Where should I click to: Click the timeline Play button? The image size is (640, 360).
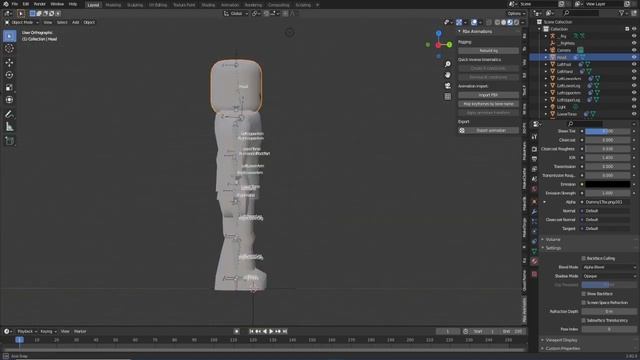point(271,331)
